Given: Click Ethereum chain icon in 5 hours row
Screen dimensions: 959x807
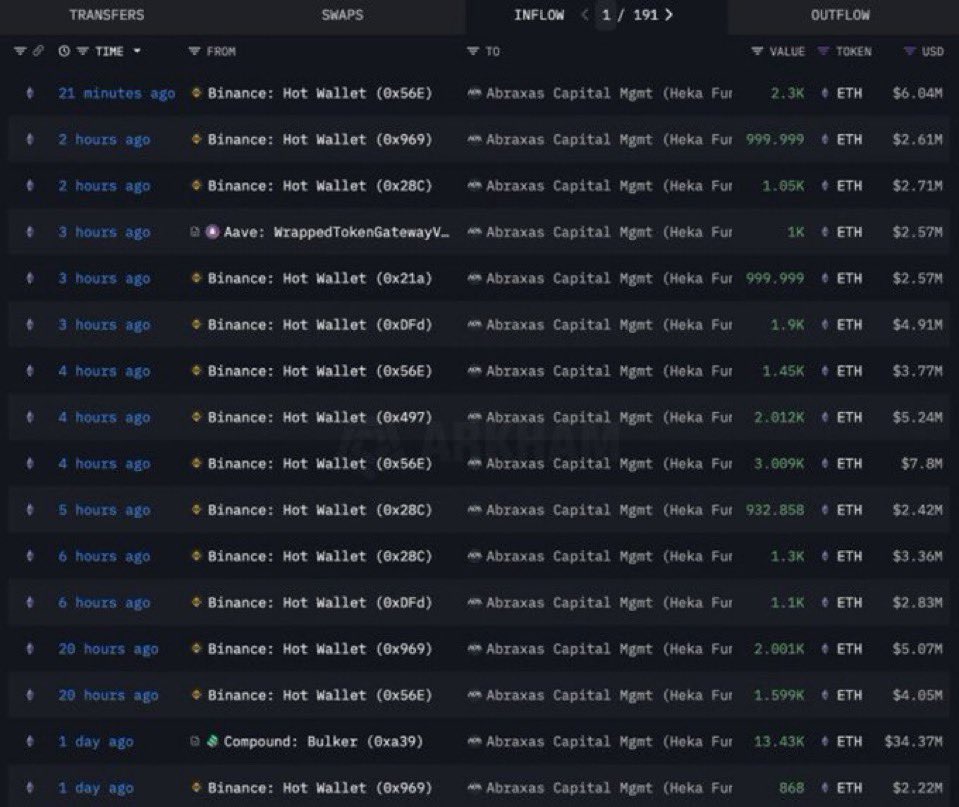Looking at the screenshot, I should (30, 510).
